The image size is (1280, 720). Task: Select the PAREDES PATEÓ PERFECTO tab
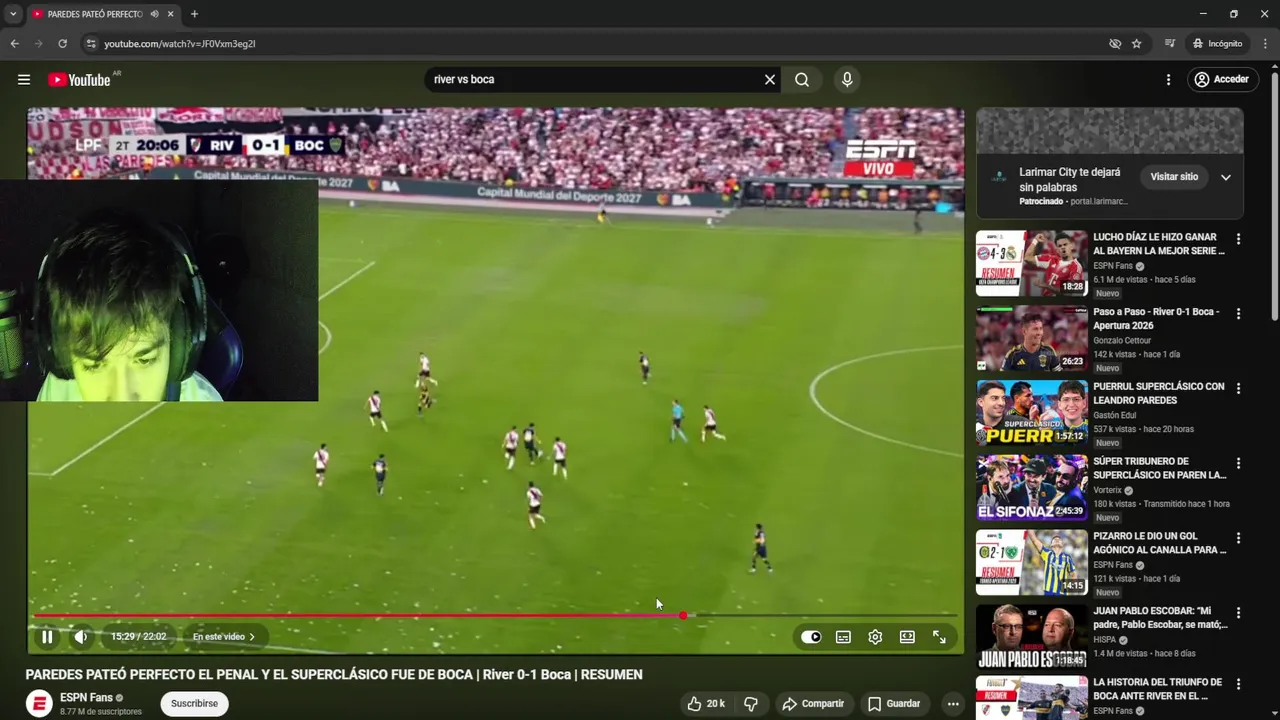[x=95, y=14]
